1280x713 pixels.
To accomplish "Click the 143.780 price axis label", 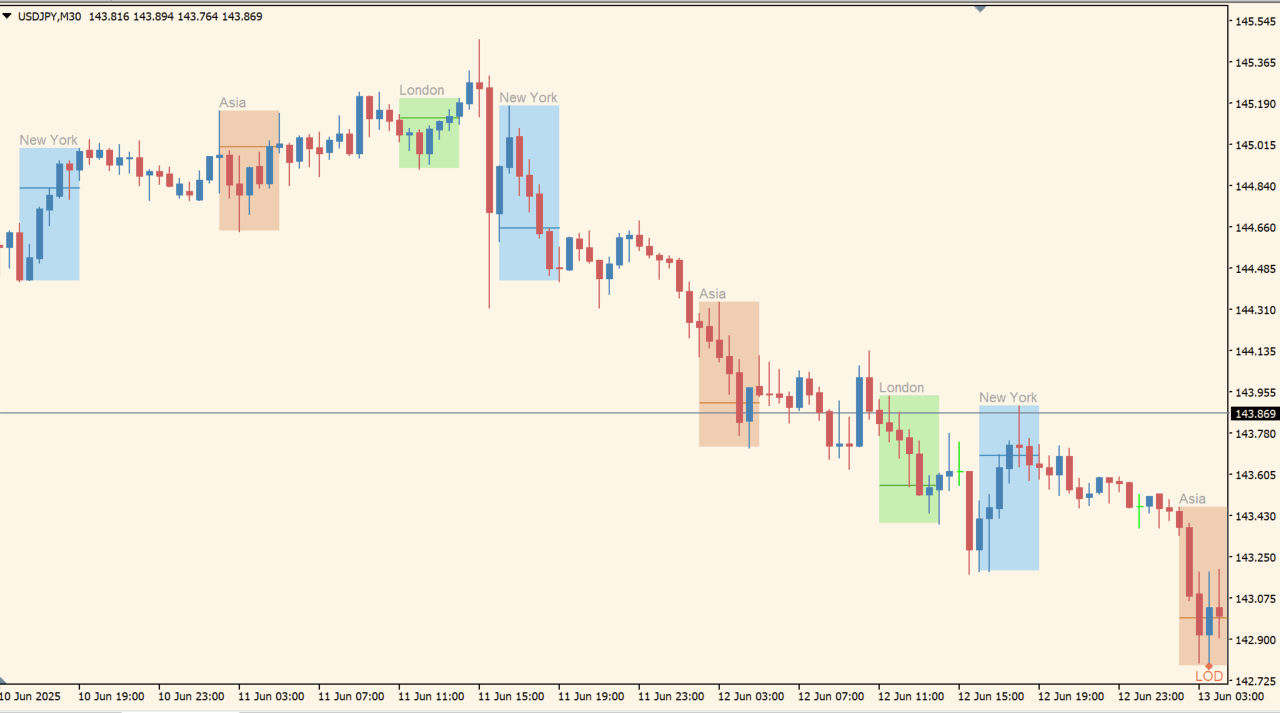I will [x=1254, y=434].
